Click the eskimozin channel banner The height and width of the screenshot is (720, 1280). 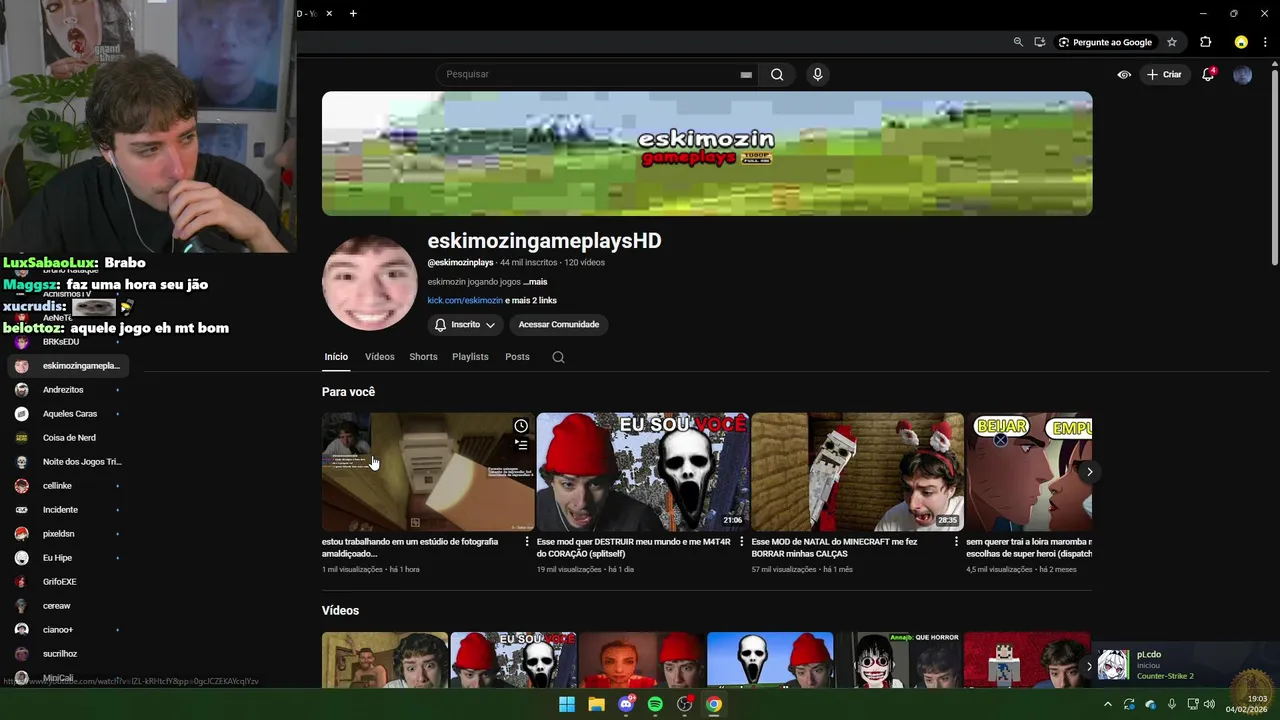tap(707, 153)
